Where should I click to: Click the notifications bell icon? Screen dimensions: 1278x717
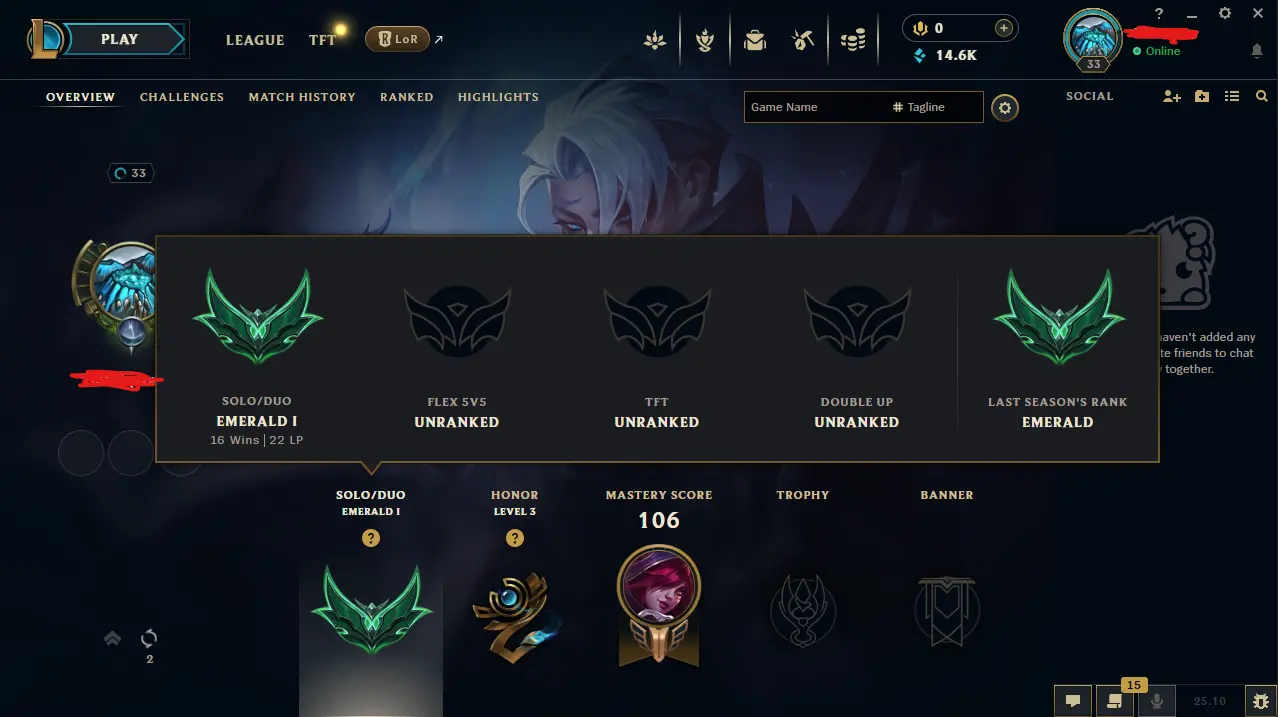(x=1257, y=51)
